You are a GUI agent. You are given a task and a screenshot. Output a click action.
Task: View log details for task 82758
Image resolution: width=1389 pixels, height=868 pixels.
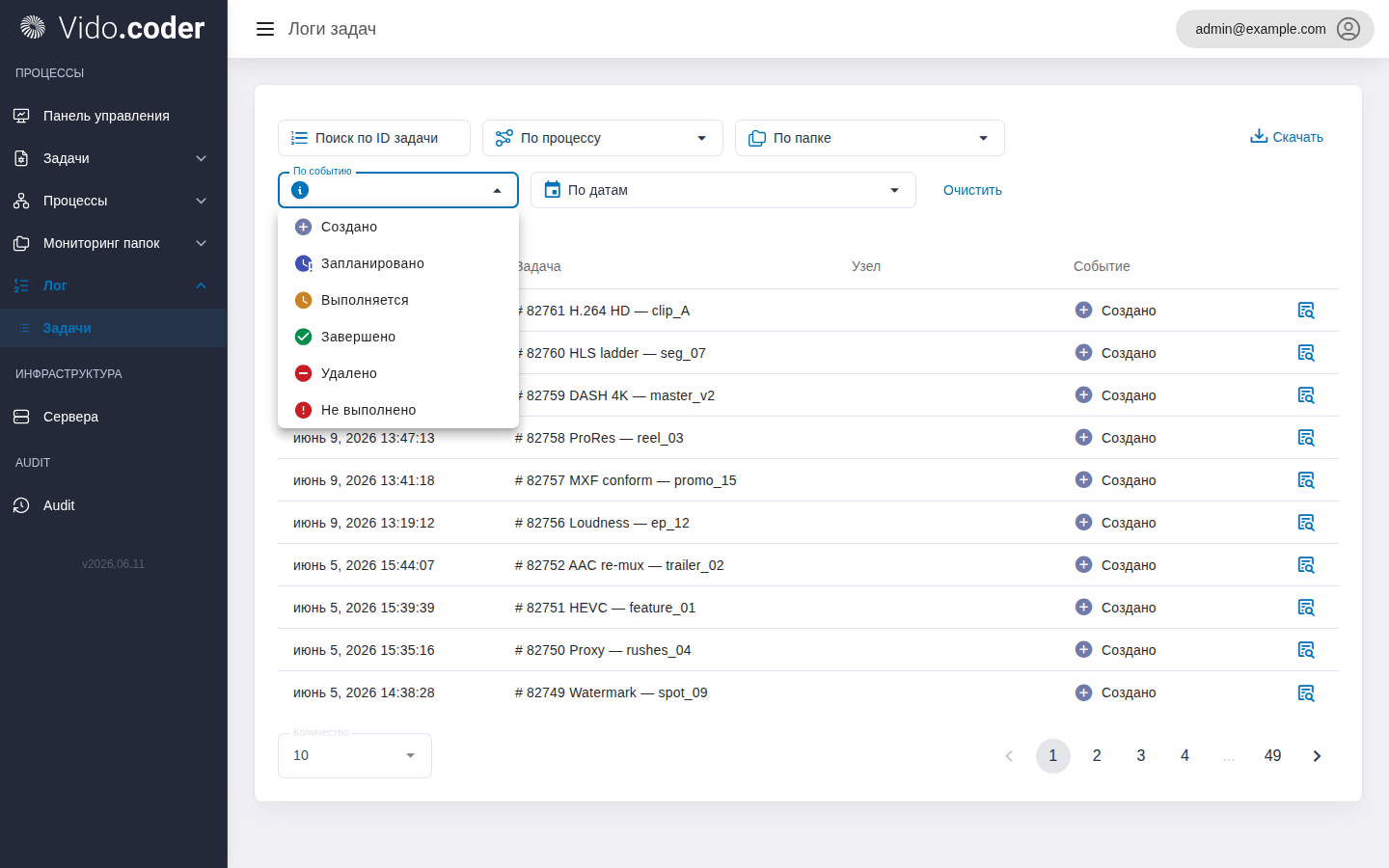[1306, 438]
